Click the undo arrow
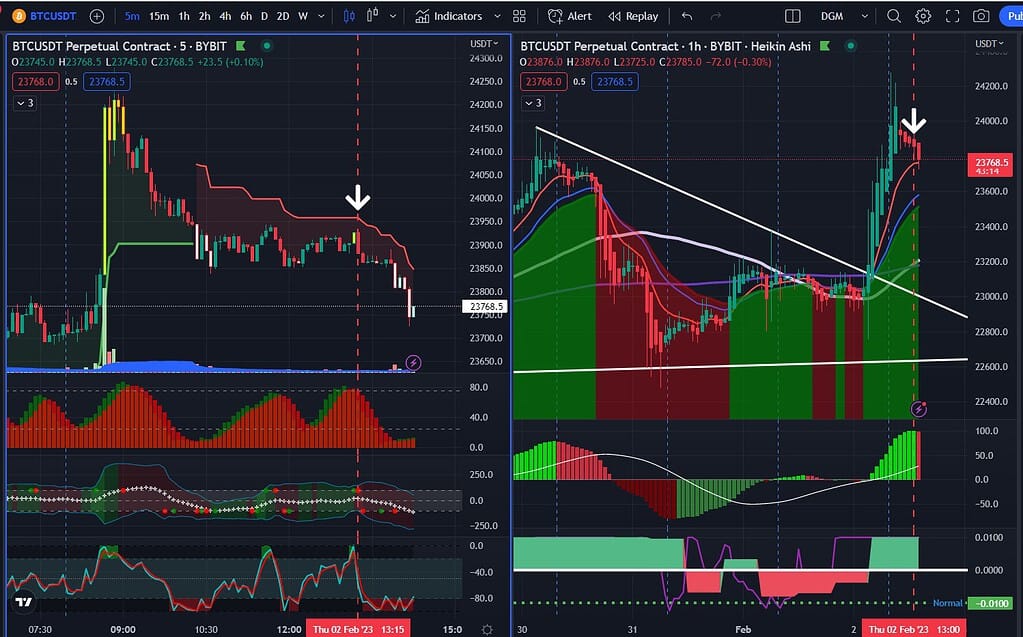Viewport: 1023px width, 637px height. [x=687, y=16]
